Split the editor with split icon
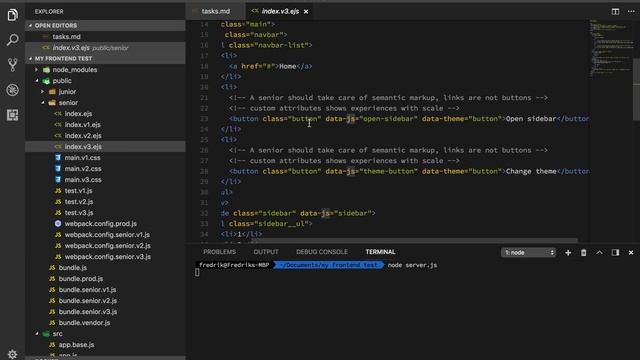Image resolution: width=640 pixels, height=360 pixels. pos(615,11)
